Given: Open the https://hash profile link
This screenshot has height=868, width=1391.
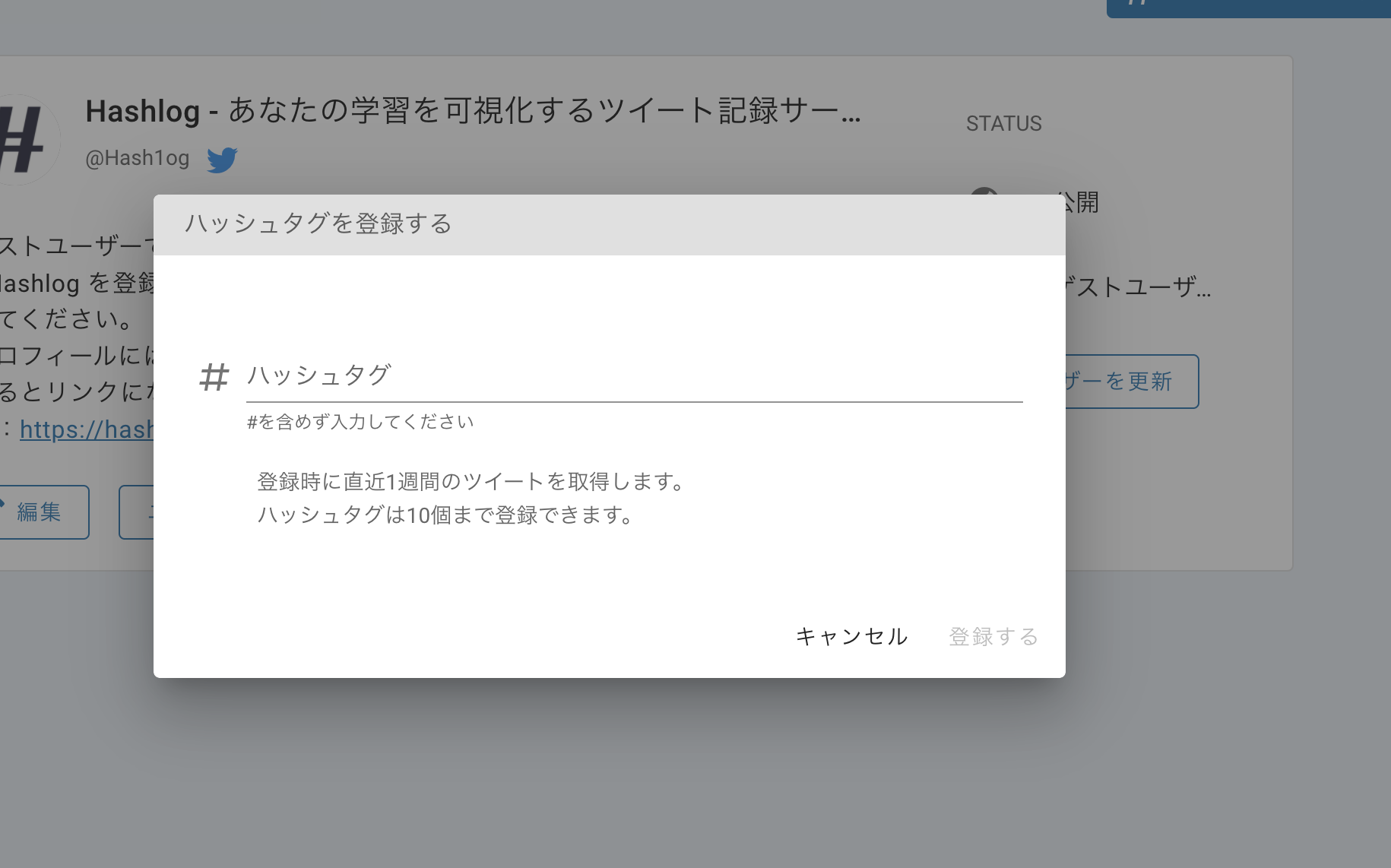Looking at the screenshot, I should tap(87, 429).
